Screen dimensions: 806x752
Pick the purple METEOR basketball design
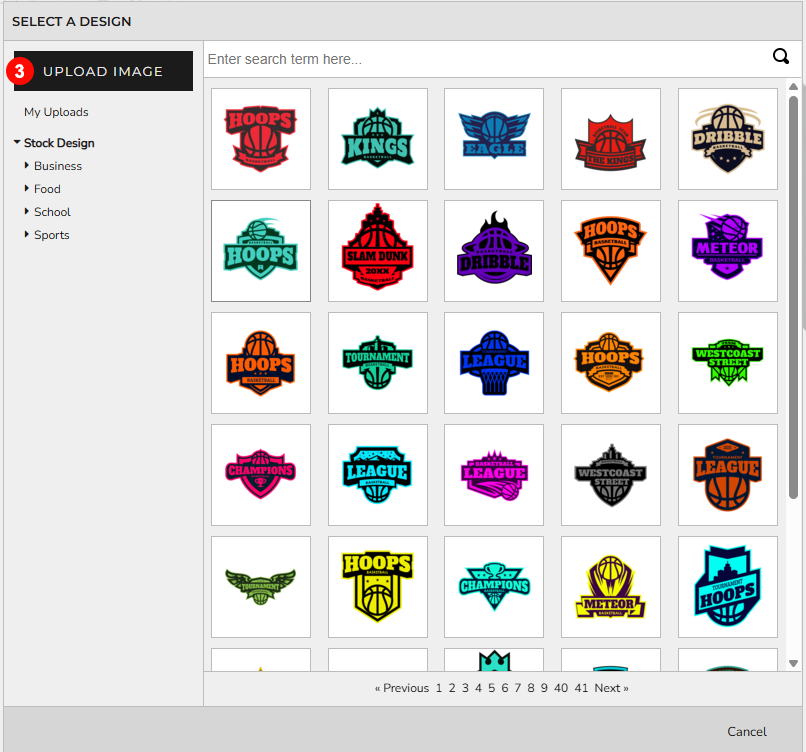(728, 251)
